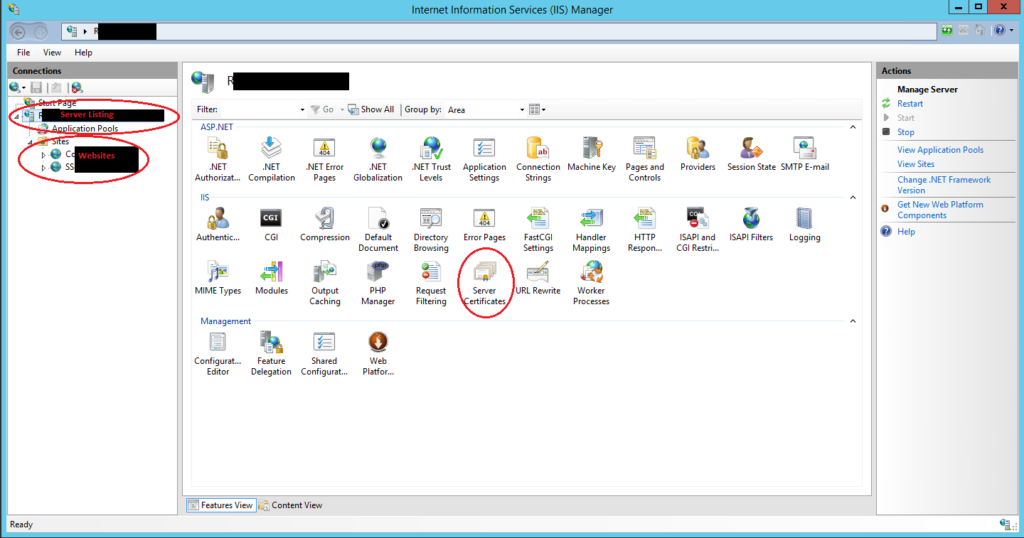Click Get New Web Platform Components
Screen dimensions: 1024x538
[x=940, y=210]
